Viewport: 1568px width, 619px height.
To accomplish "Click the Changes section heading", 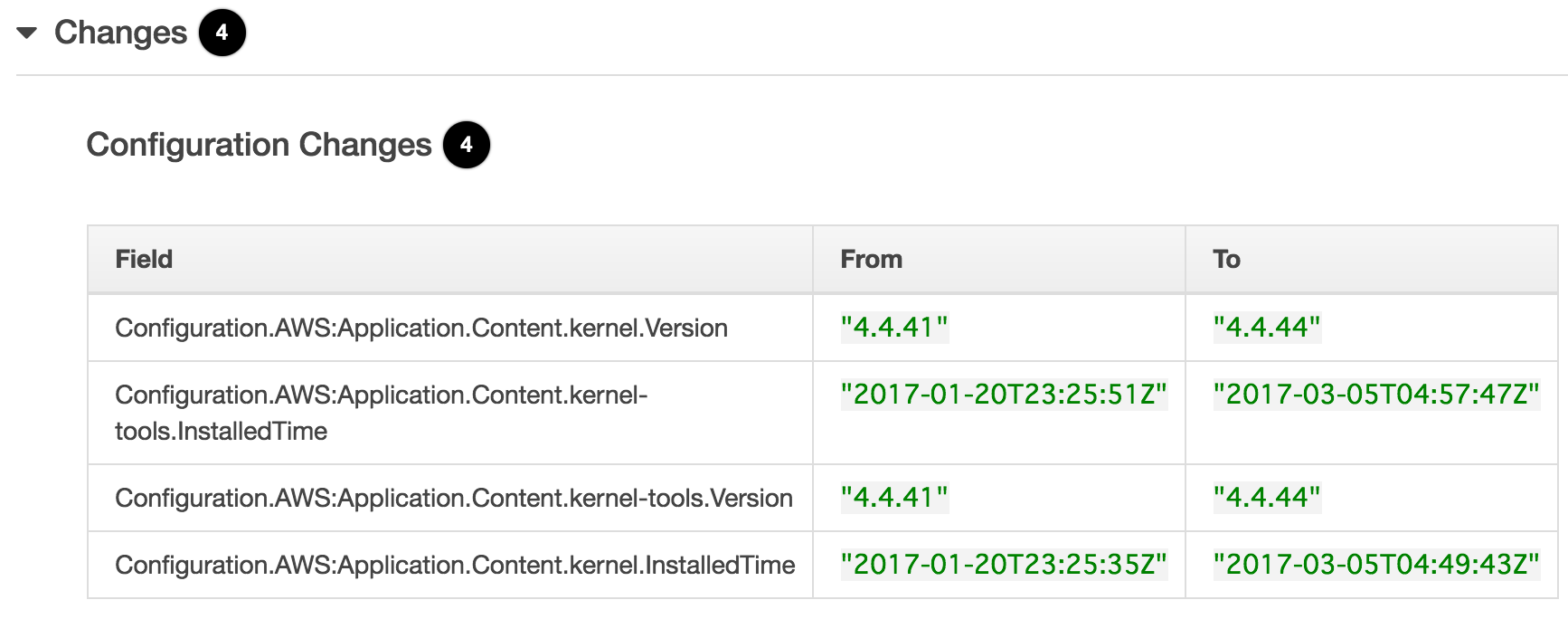I will (x=120, y=33).
